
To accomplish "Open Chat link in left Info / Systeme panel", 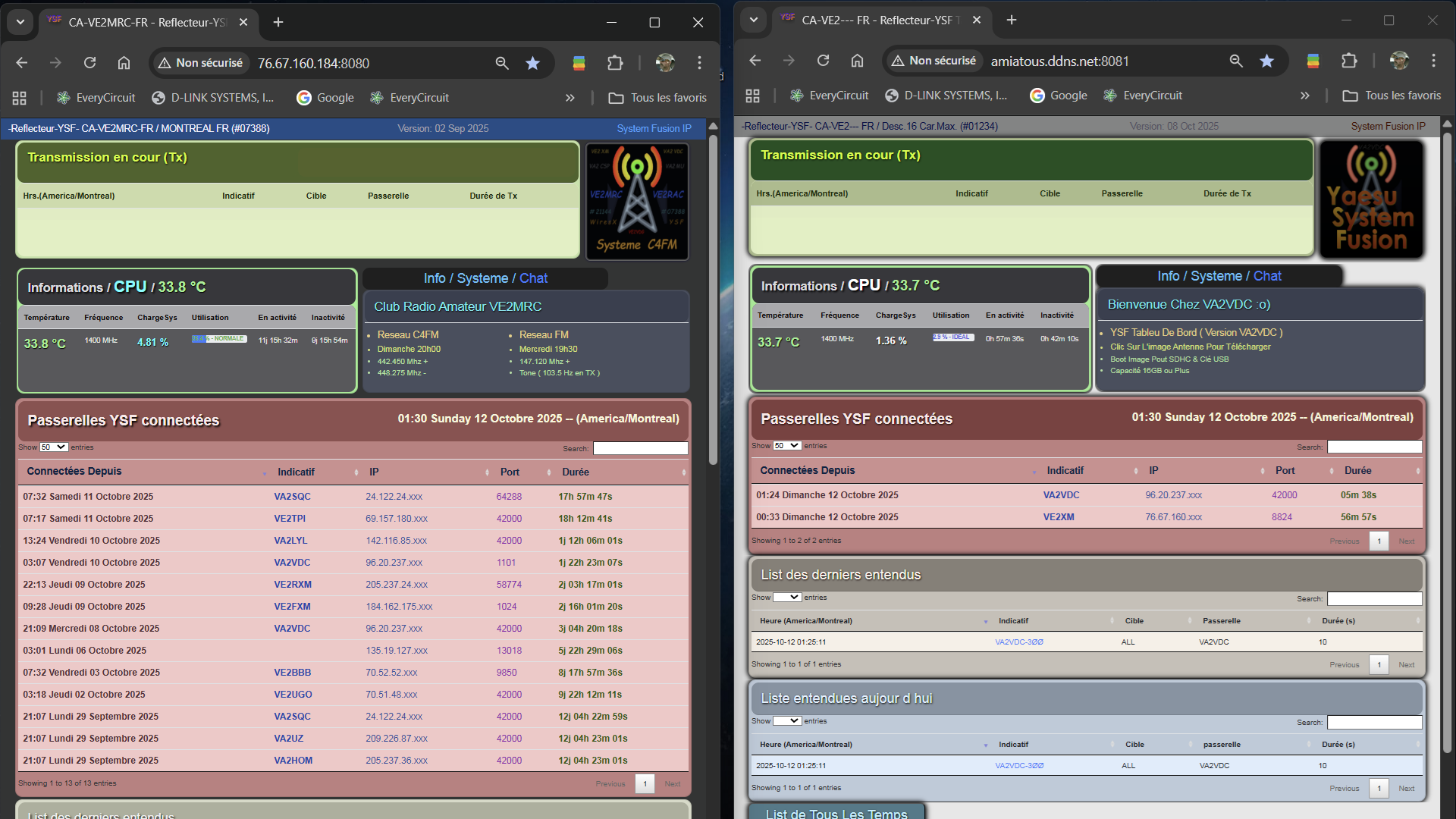I will 533,278.
